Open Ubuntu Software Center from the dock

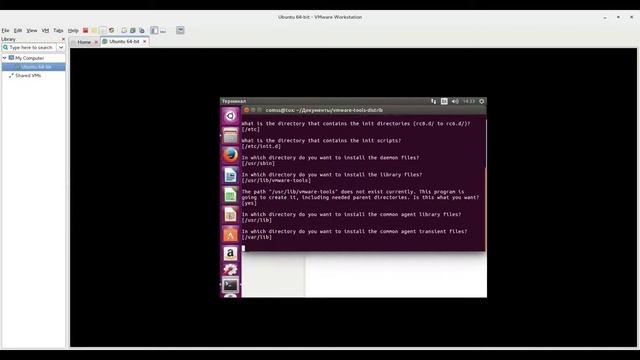point(230,234)
